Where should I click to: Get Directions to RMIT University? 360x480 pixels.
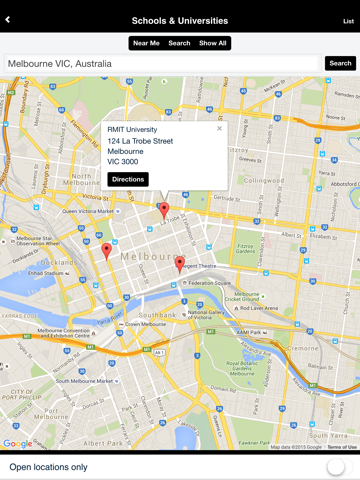pos(128,179)
